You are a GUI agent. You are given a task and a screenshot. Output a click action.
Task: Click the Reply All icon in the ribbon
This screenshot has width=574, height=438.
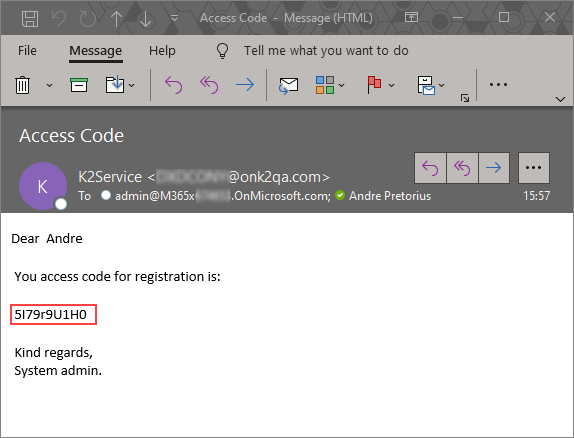point(209,85)
